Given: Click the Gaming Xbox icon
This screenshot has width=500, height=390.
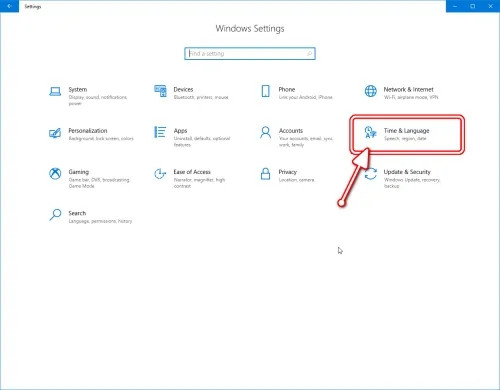Looking at the screenshot, I should tap(55, 173).
